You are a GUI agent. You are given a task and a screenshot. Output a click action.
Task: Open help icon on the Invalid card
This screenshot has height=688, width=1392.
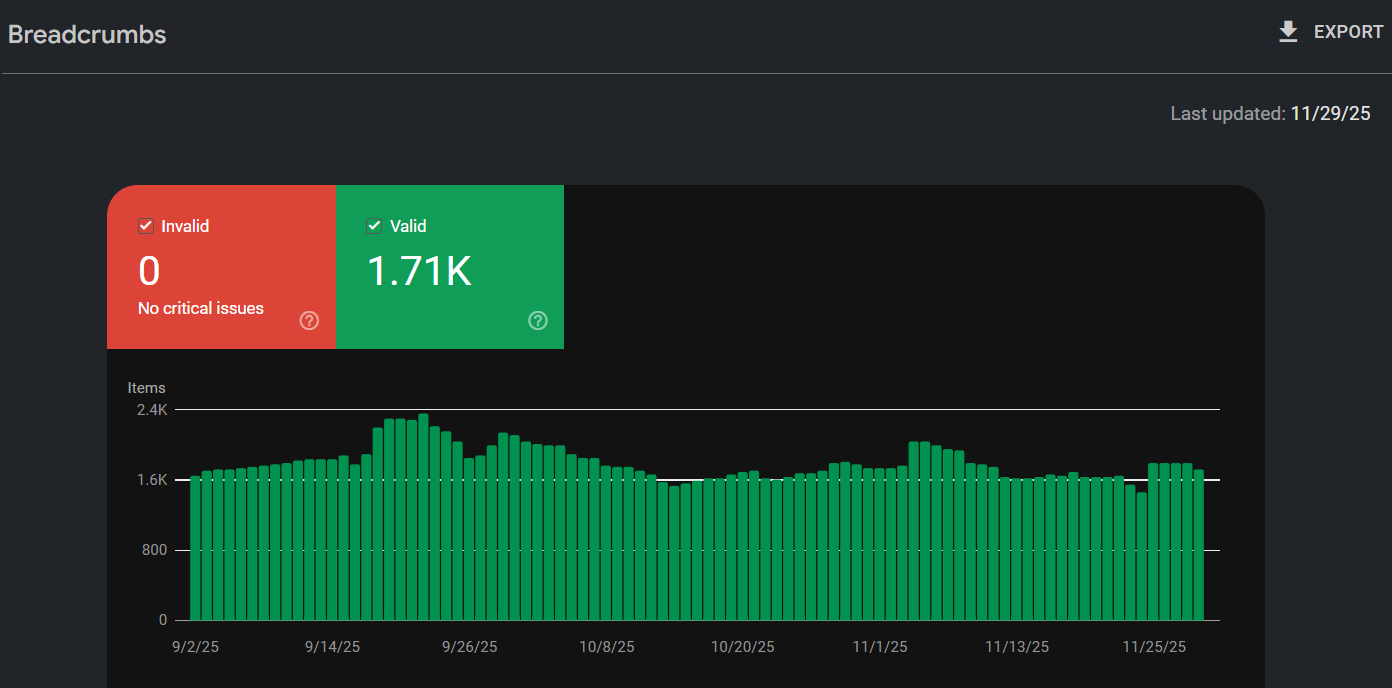coord(309,320)
